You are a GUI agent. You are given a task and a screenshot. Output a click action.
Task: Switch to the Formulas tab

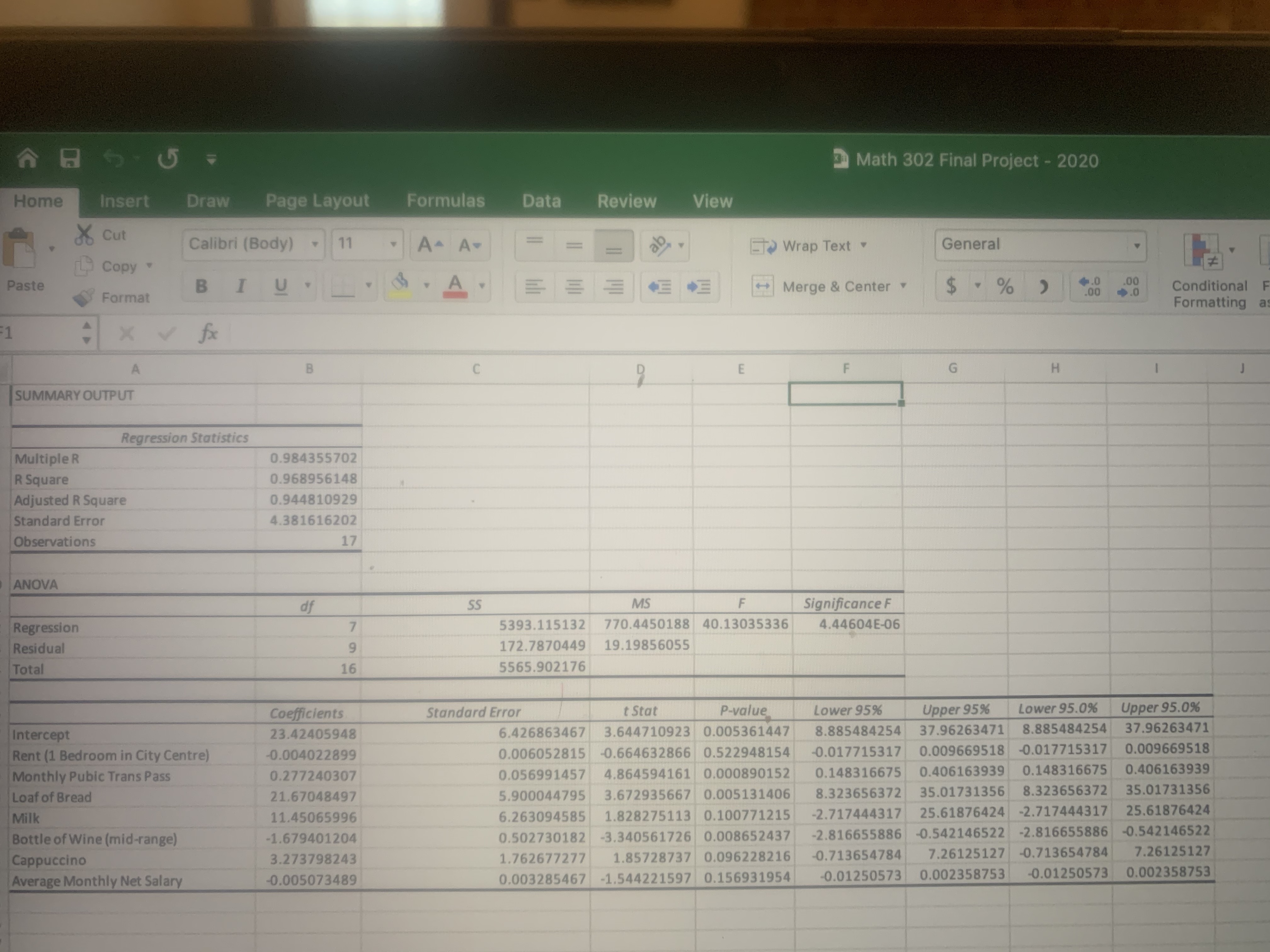[445, 201]
